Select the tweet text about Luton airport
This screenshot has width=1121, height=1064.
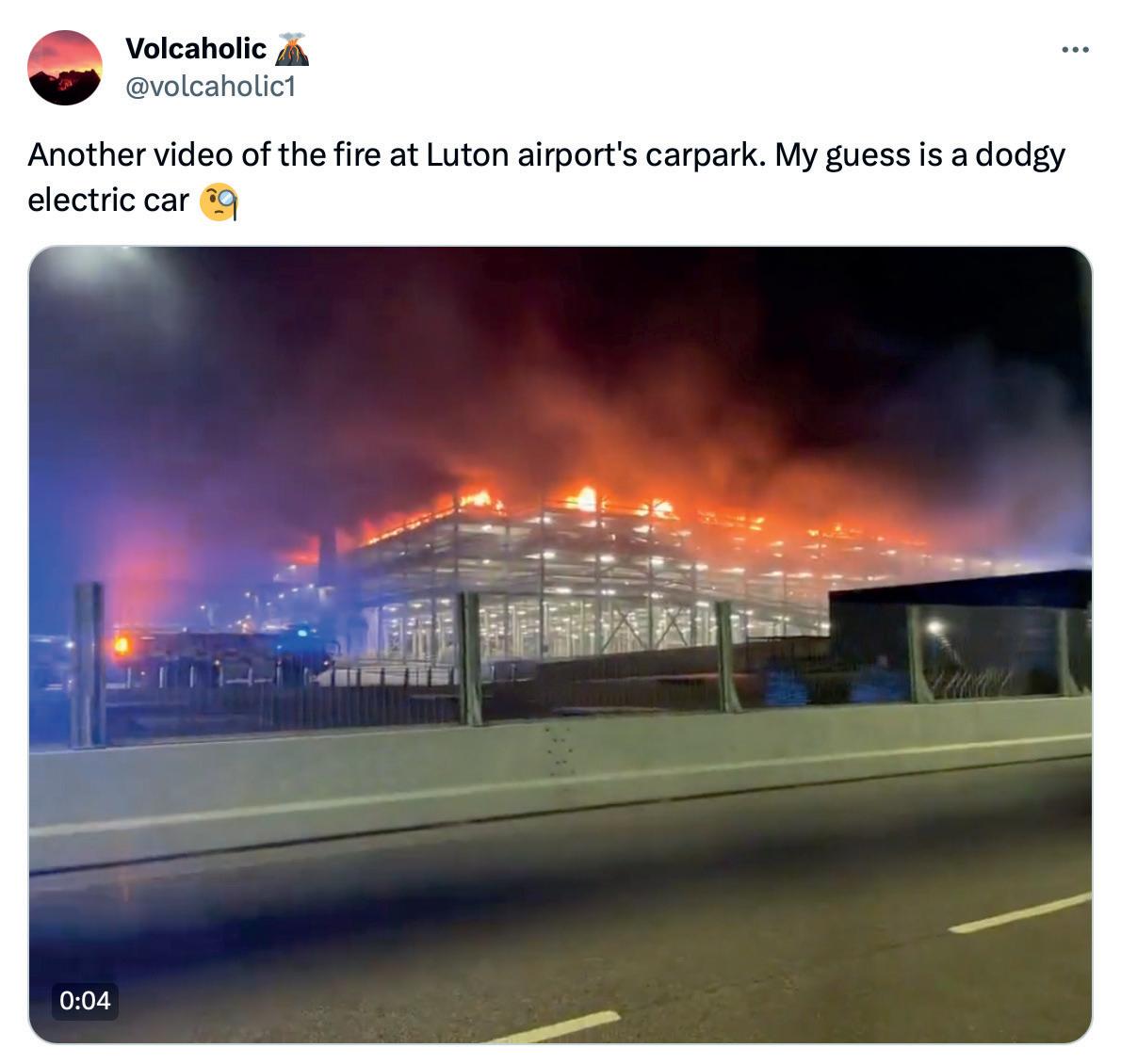[x=546, y=177]
